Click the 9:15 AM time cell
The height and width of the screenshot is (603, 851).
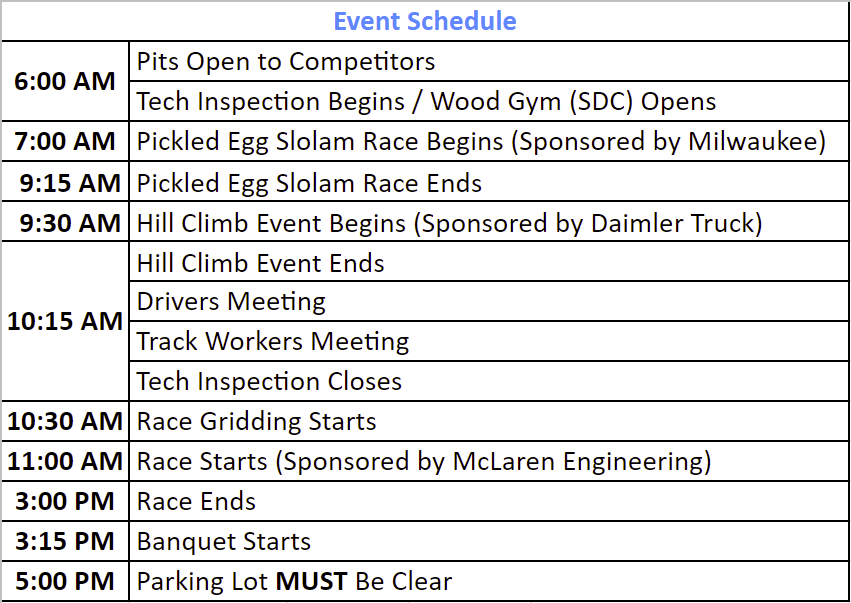click(65, 181)
